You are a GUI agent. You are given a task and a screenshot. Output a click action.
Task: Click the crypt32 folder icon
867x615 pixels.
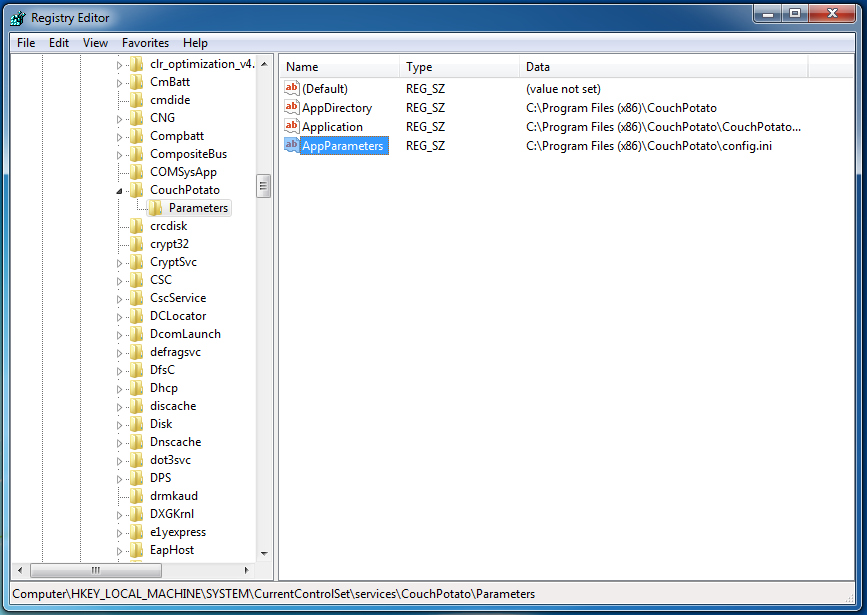pos(137,244)
